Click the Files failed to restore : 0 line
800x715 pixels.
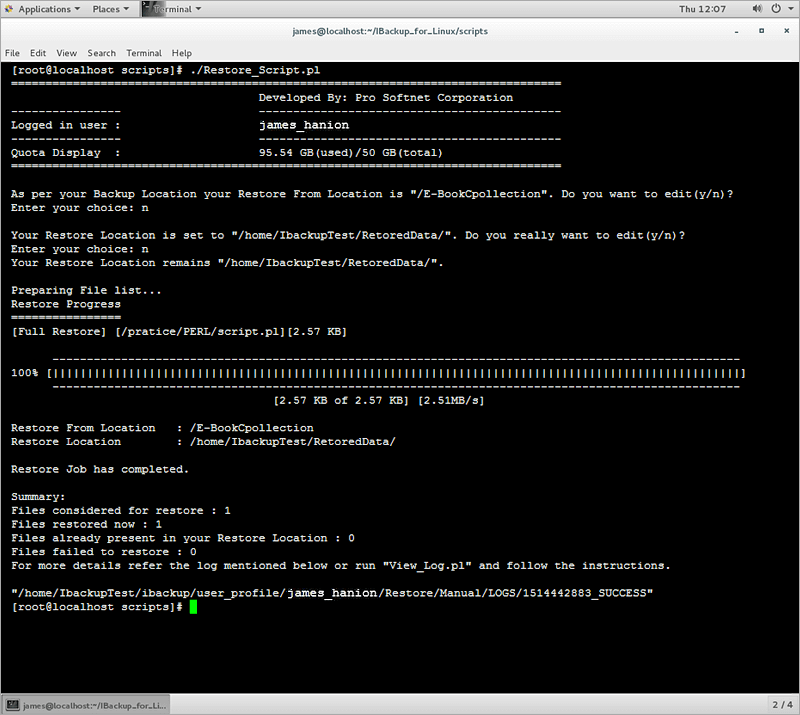click(104, 552)
